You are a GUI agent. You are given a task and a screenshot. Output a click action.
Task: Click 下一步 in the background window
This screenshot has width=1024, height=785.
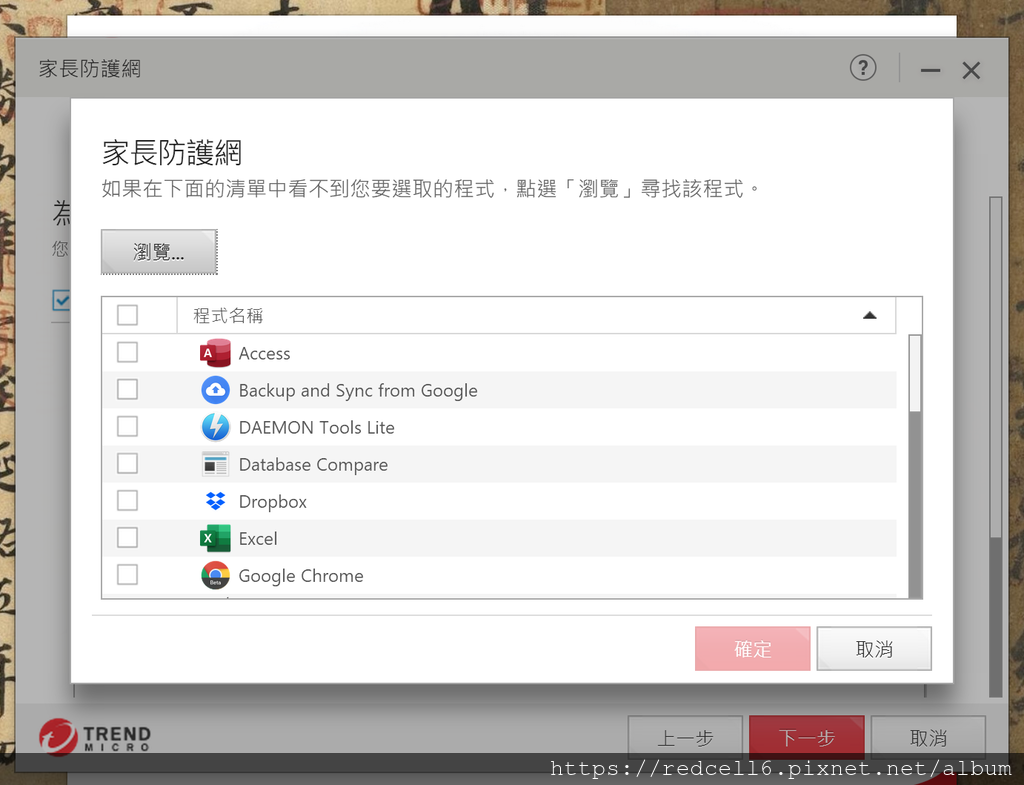click(x=807, y=737)
